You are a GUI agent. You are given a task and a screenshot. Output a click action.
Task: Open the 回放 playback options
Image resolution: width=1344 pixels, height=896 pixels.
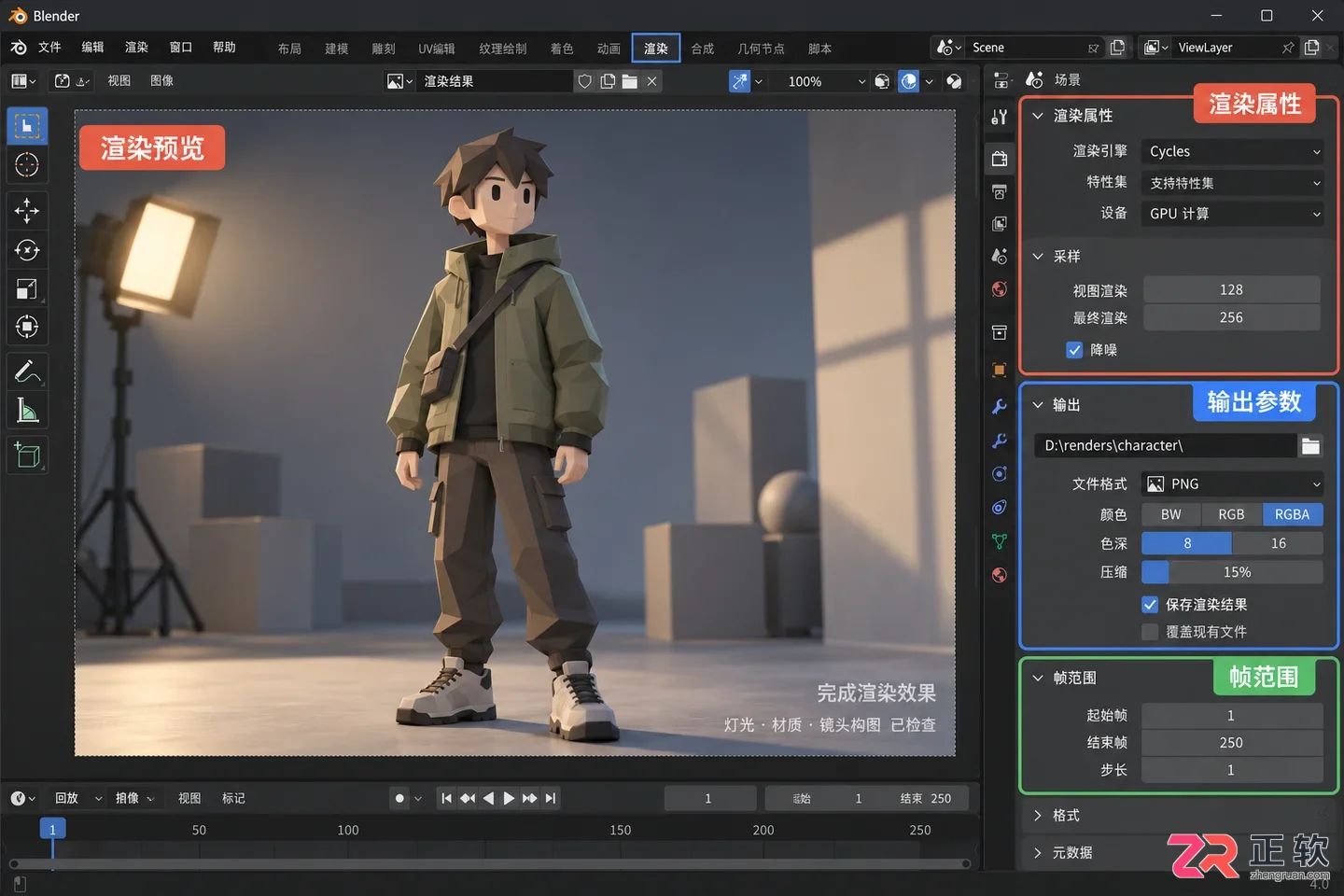[x=77, y=798]
